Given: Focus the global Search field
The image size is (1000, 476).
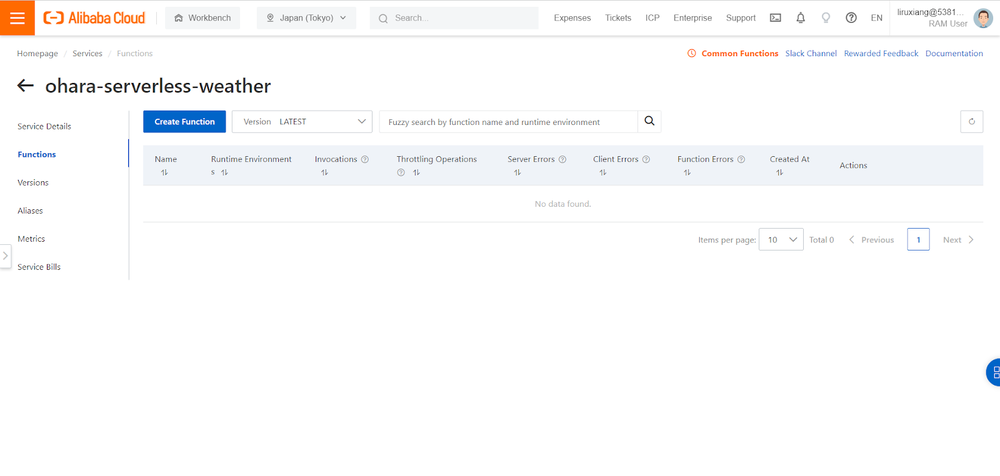Looking at the screenshot, I should (454, 18).
